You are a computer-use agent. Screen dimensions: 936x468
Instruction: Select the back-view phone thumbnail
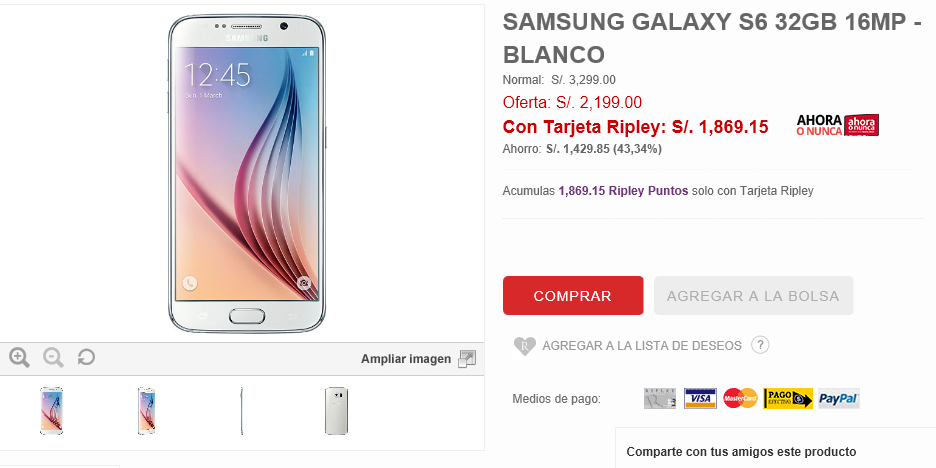point(337,411)
